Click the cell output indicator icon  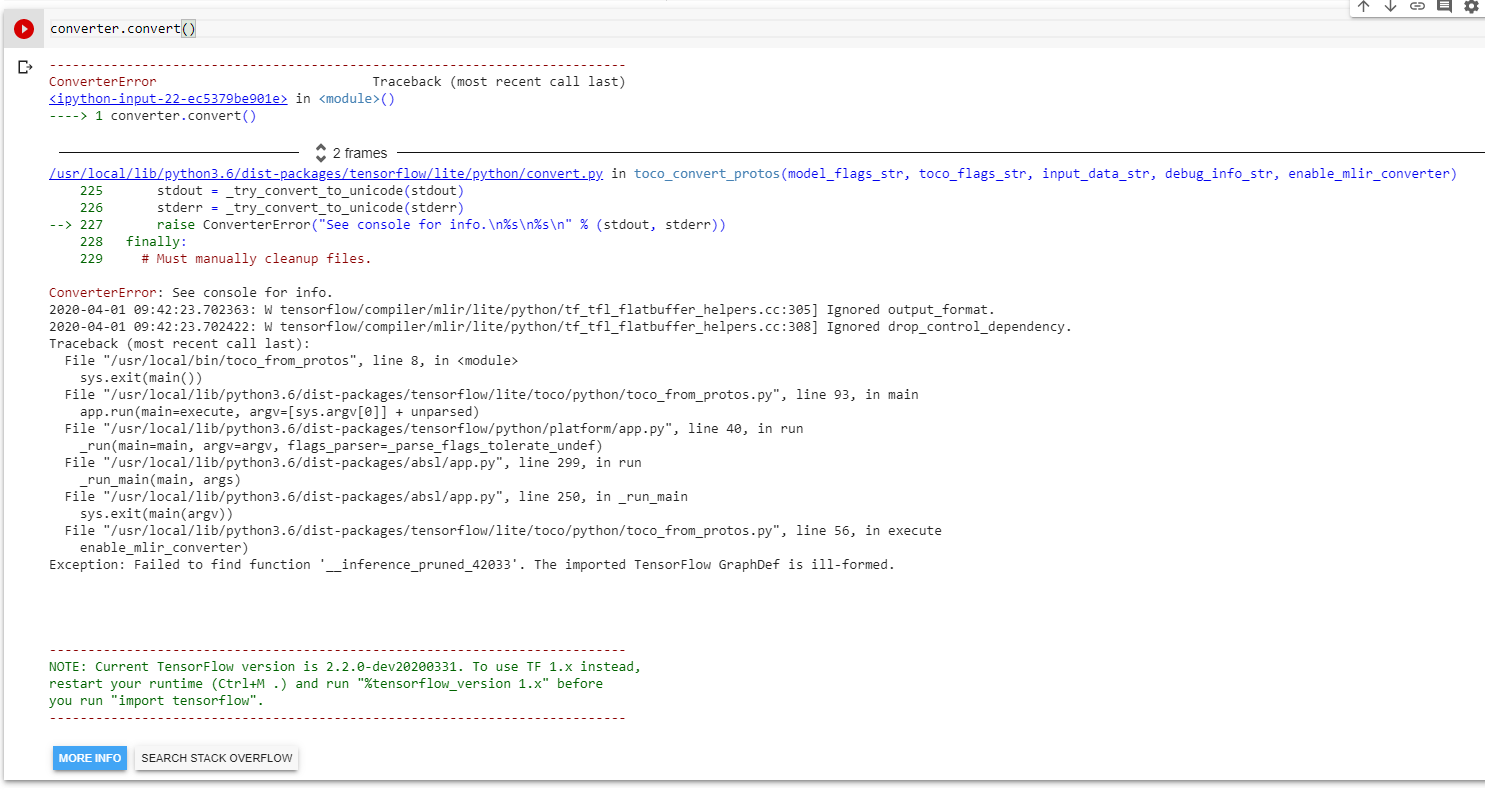coord(25,66)
